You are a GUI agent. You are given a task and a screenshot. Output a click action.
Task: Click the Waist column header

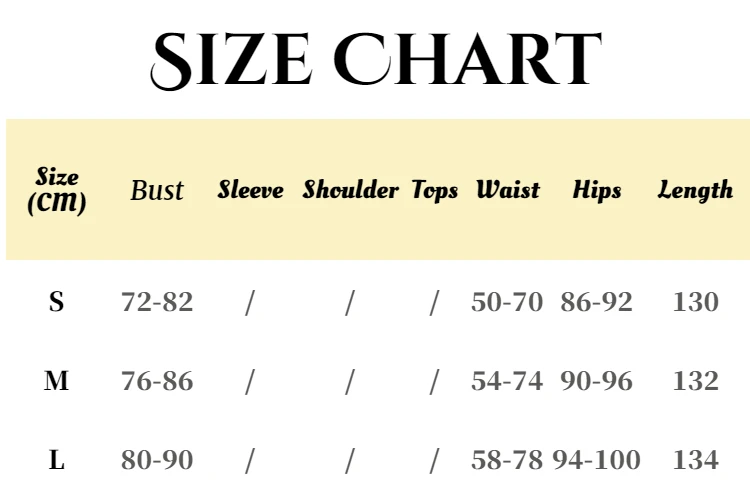click(x=508, y=189)
